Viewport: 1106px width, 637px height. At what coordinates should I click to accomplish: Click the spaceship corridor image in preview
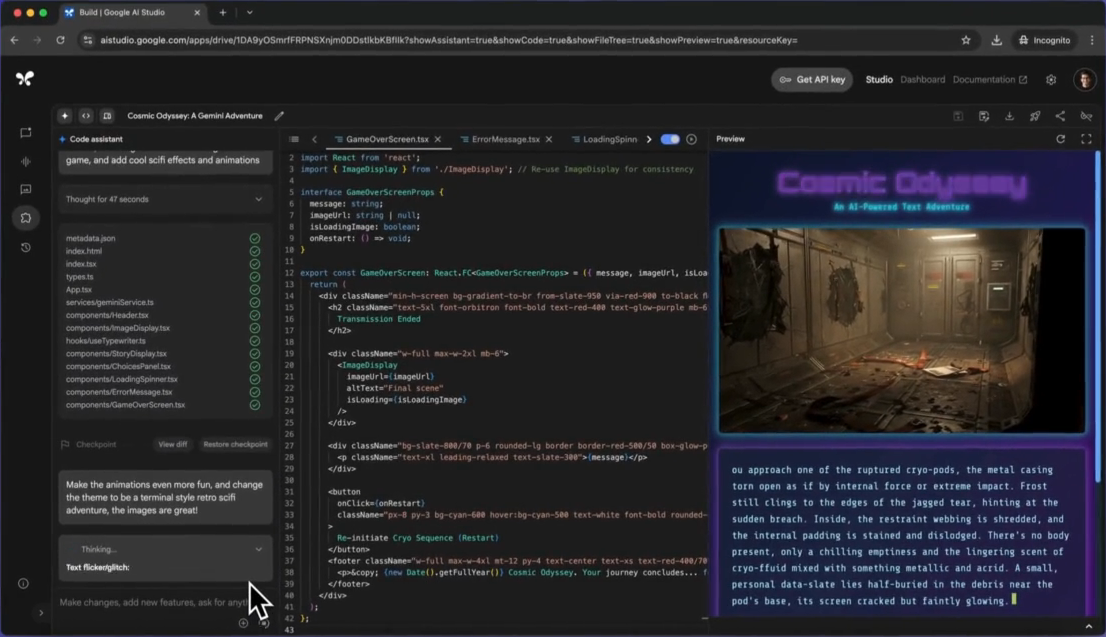(x=901, y=330)
